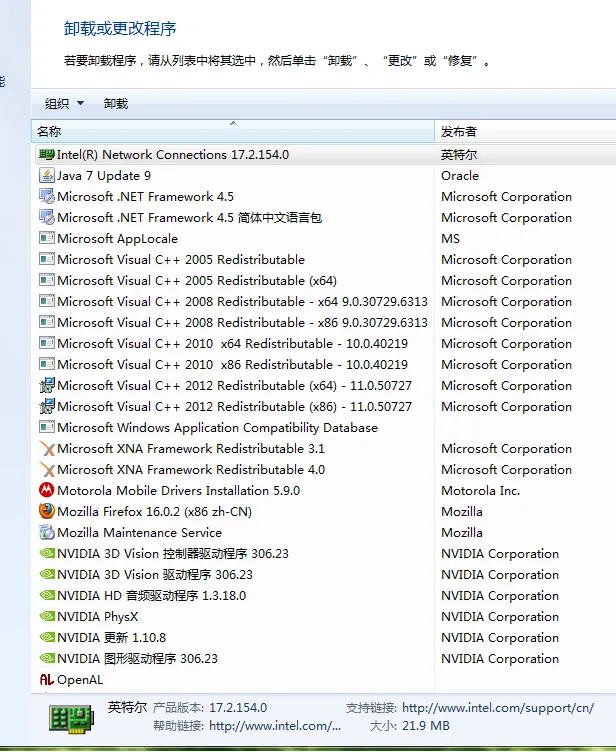Click Microsoft Corporation publisher in XNA 3.1 row
616x752 pixels.
point(506,448)
